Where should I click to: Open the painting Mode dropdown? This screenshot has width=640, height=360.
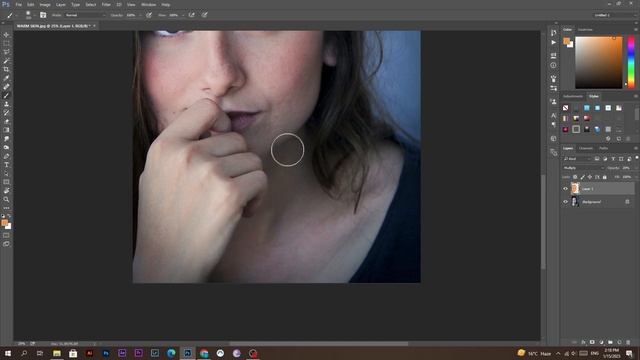(x=85, y=15)
